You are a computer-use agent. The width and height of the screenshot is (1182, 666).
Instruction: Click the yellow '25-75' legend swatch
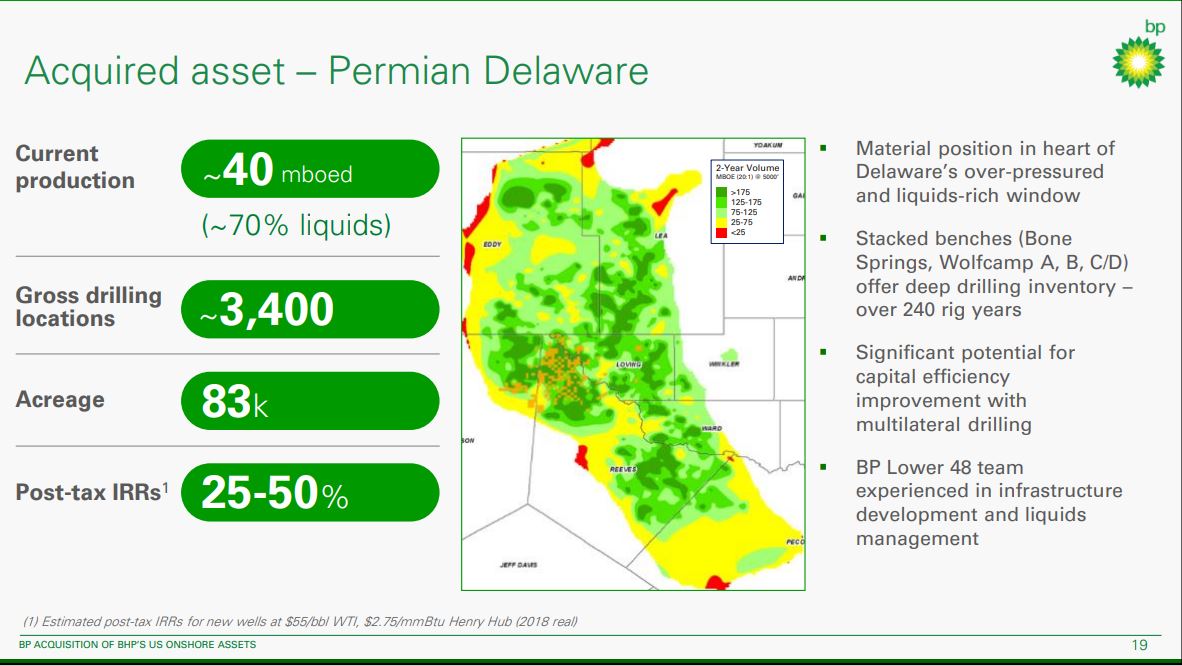click(721, 223)
